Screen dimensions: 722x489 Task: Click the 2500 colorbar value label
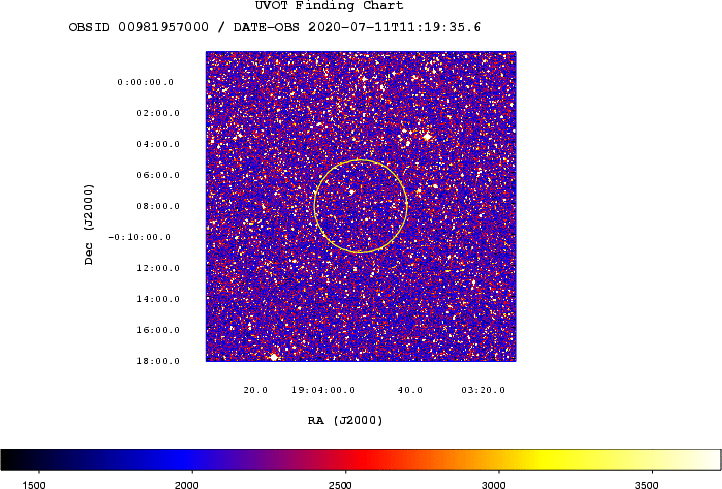coord(340,485)
